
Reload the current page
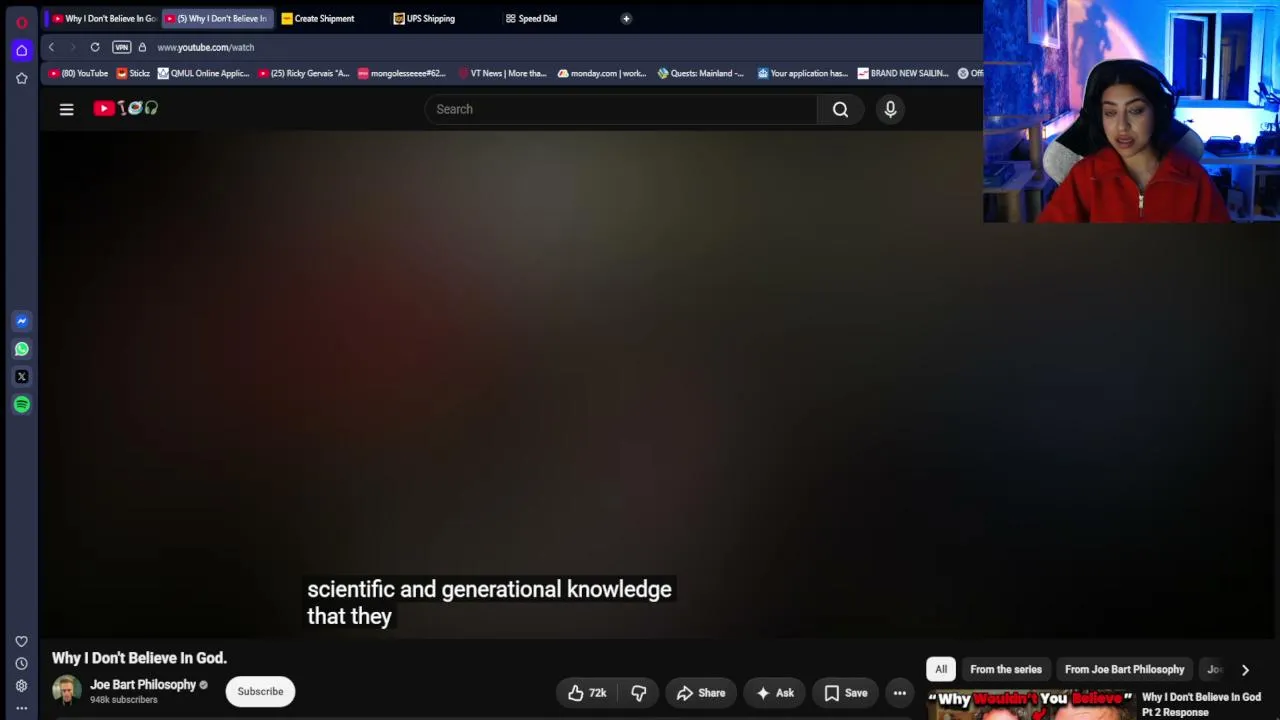pyautogui.click(x=95, y=47)
